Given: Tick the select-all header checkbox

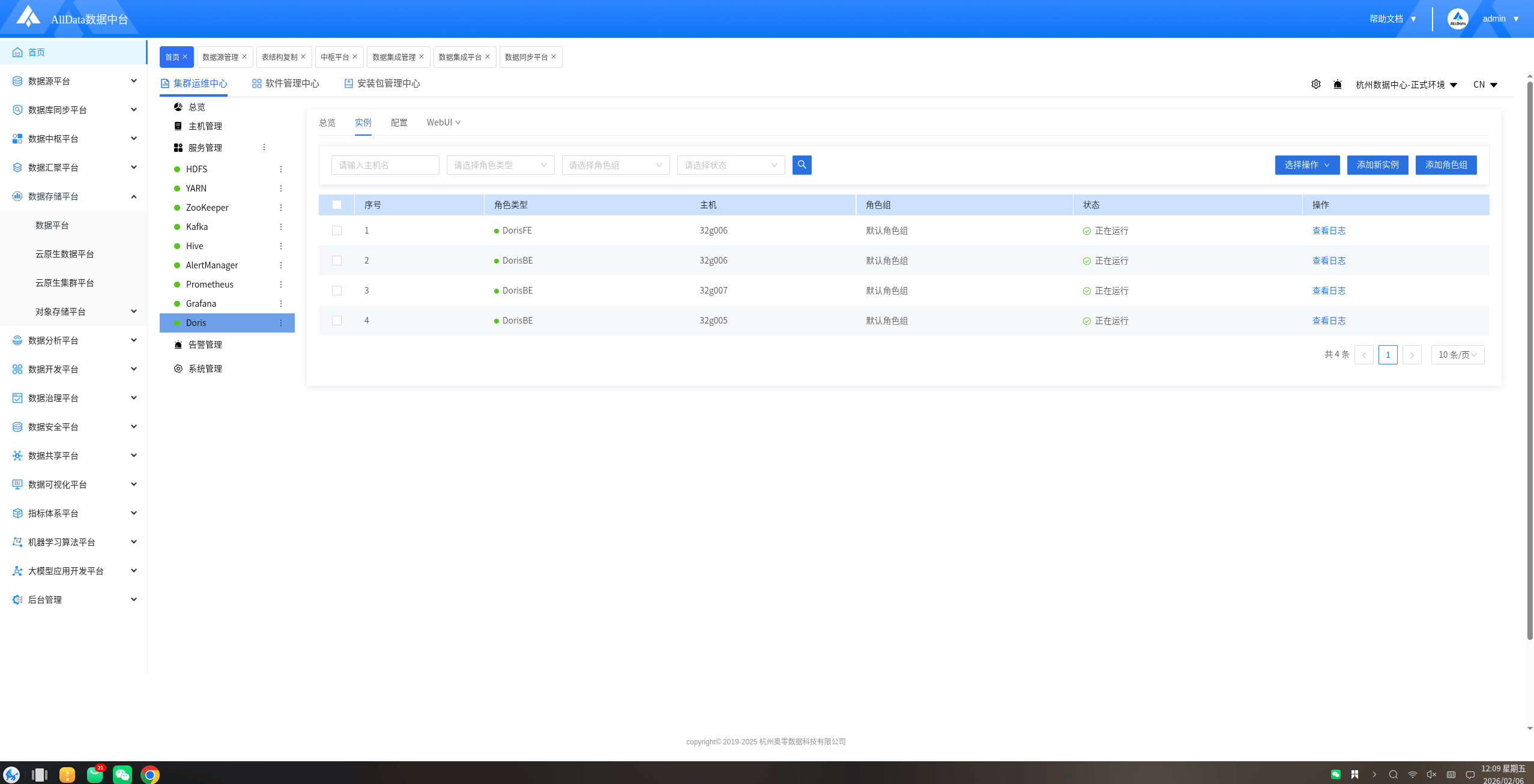Looking at the screenshot, I should point(337,205).
